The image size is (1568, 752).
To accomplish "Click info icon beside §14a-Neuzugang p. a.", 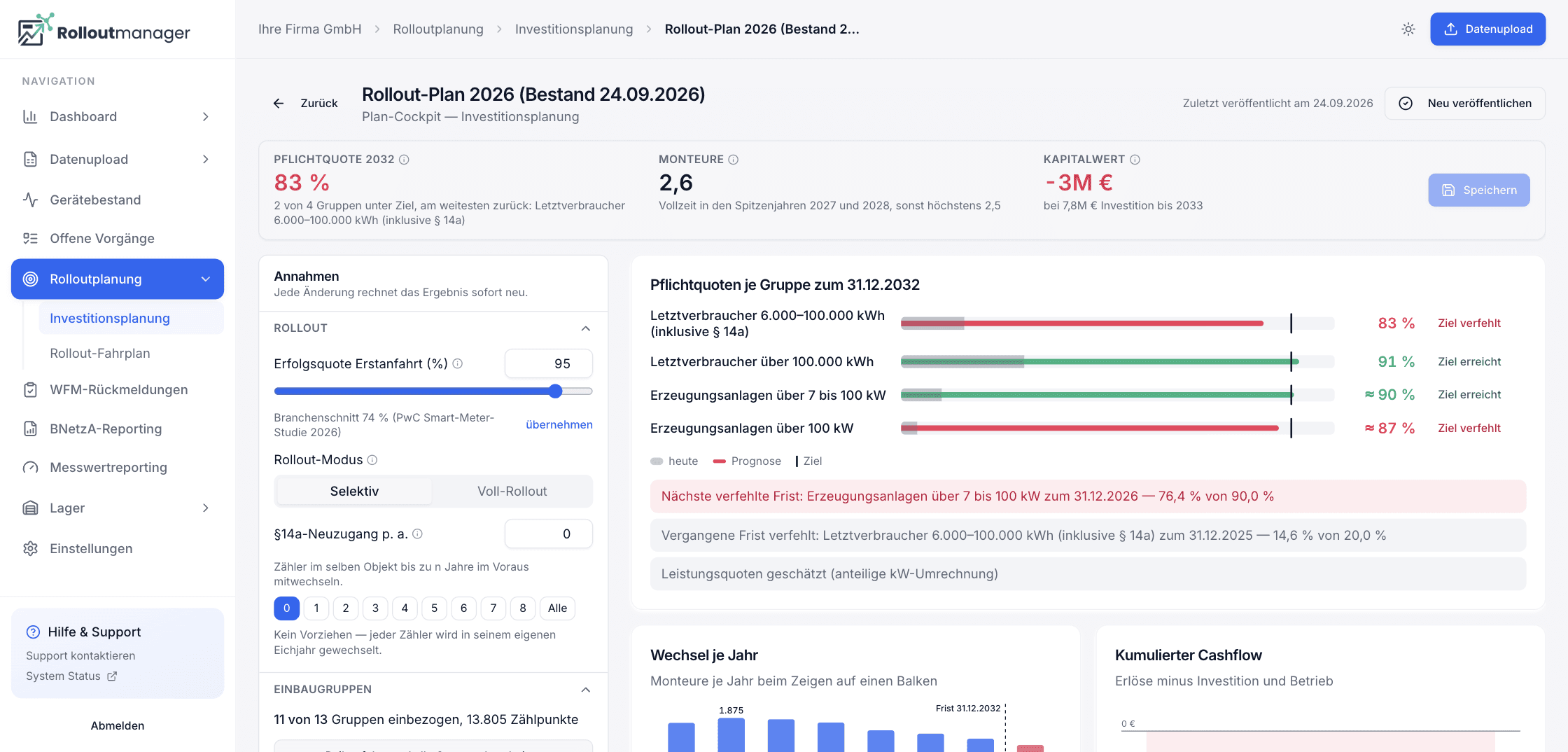I will point(417,534).
